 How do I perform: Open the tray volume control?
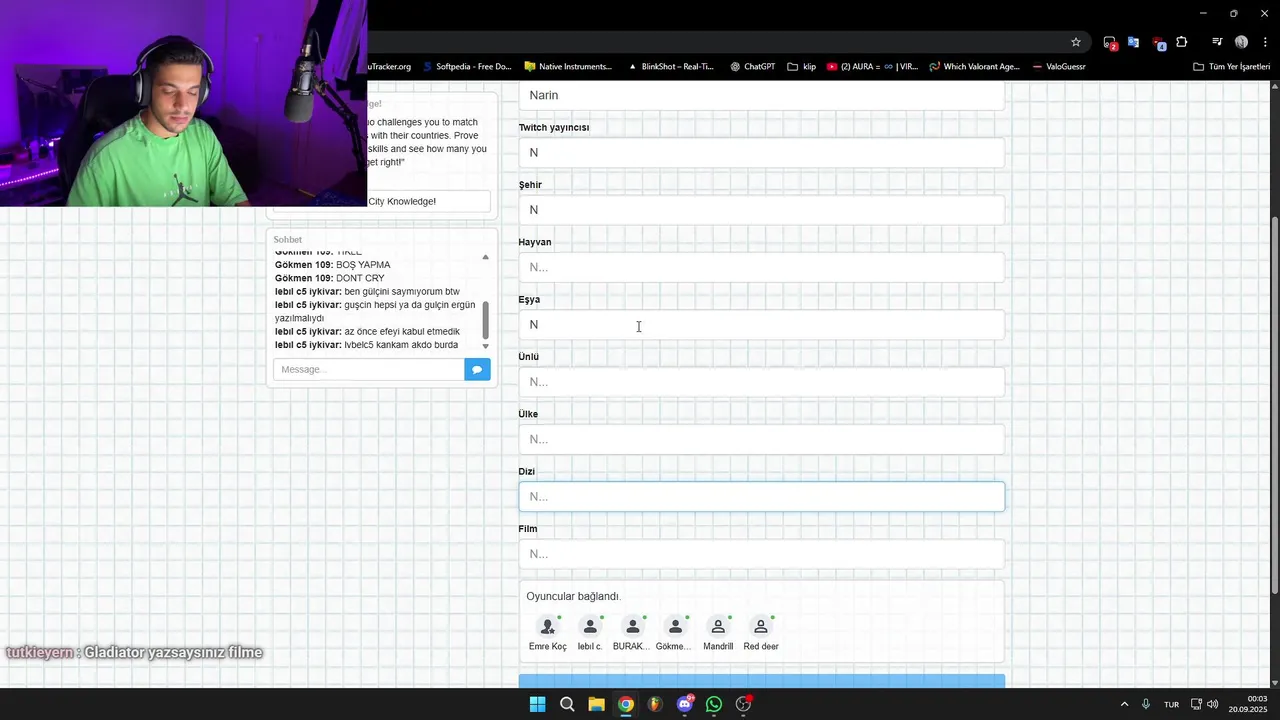pos(1212,704)
